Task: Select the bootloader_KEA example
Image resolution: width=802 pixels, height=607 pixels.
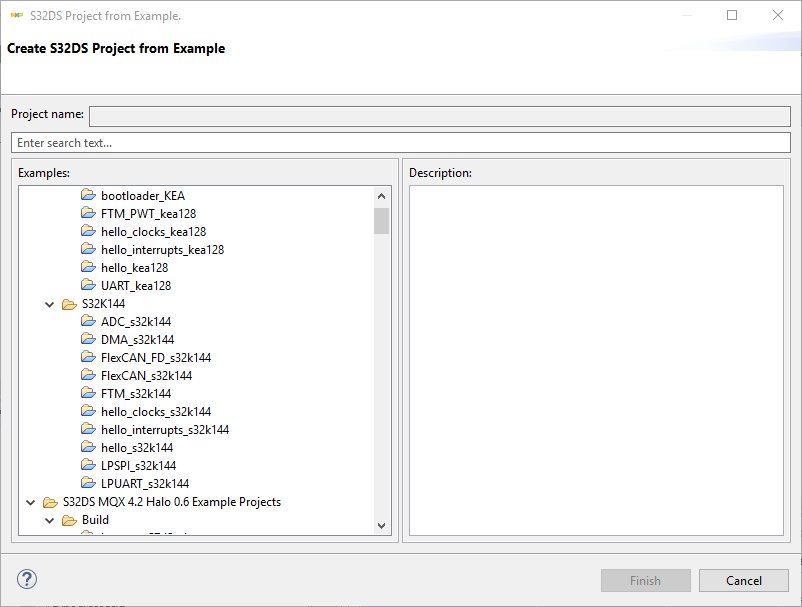Action: click(143, 196)
